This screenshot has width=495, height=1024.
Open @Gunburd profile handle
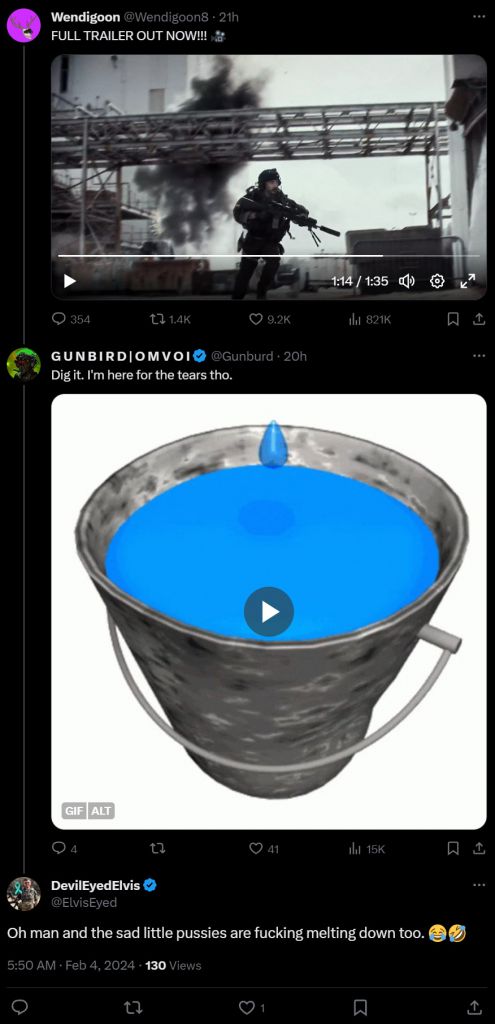click(x=242, y=356)
